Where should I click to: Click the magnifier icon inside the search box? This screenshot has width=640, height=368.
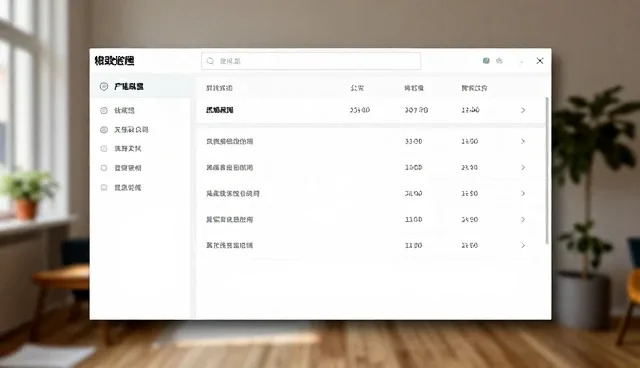coord(210,61)
